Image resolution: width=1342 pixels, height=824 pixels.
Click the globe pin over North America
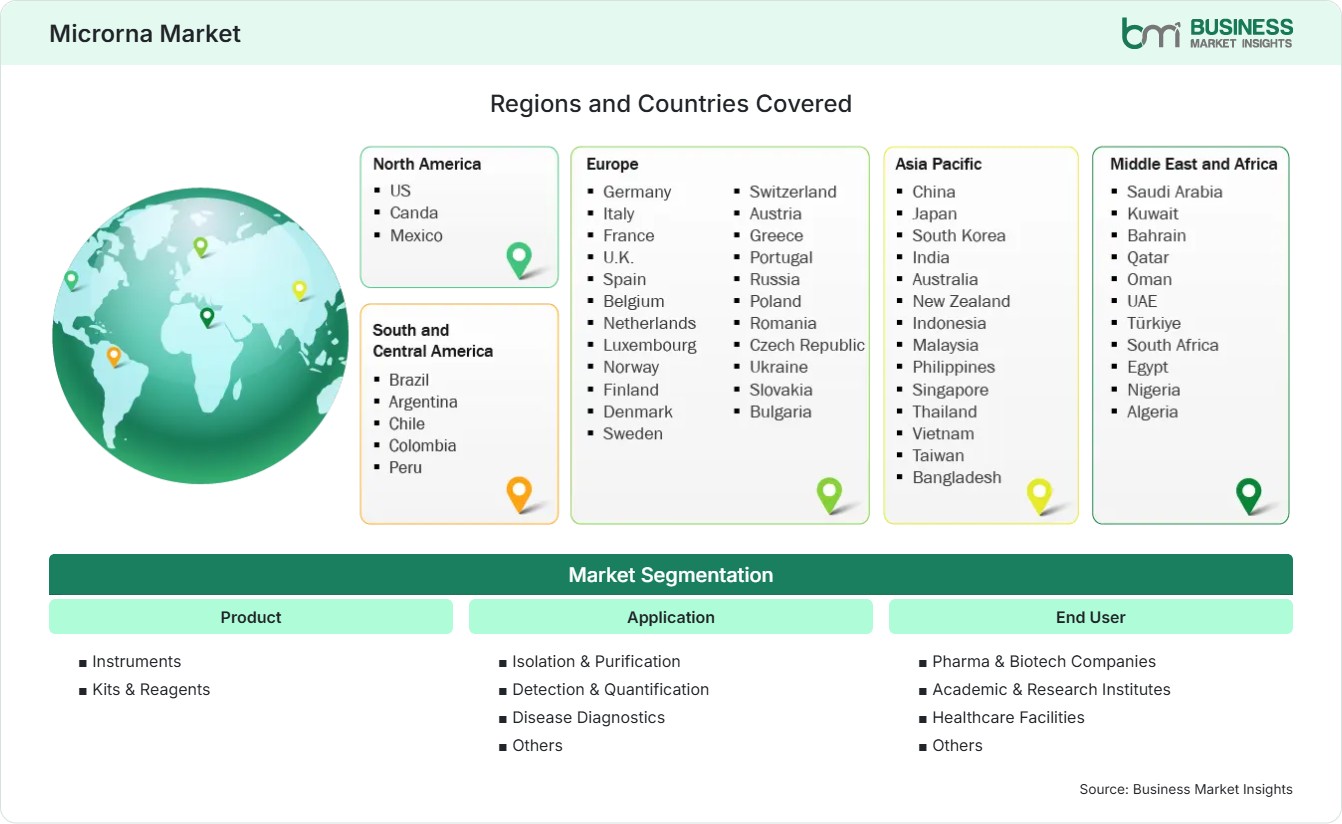(71, 280)
